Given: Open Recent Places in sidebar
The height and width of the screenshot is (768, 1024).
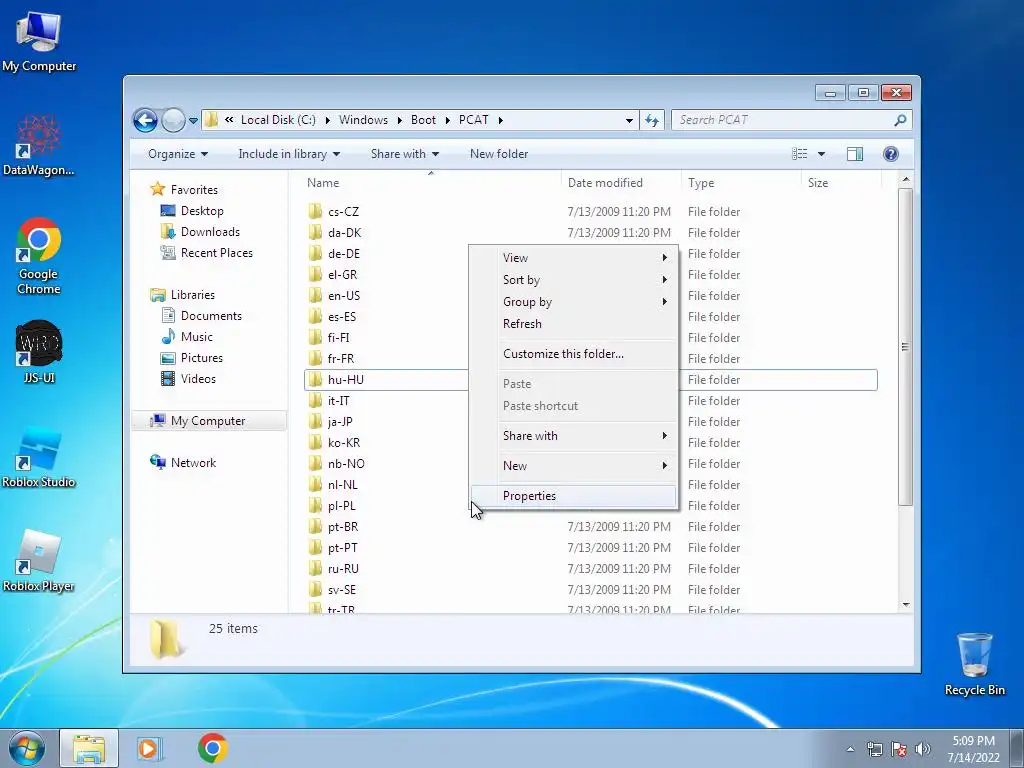Looking at the screenshot, I should tap(216, 253).
